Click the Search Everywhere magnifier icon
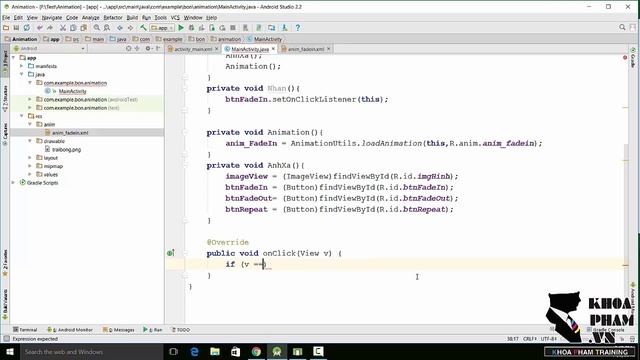 (622, 27)
